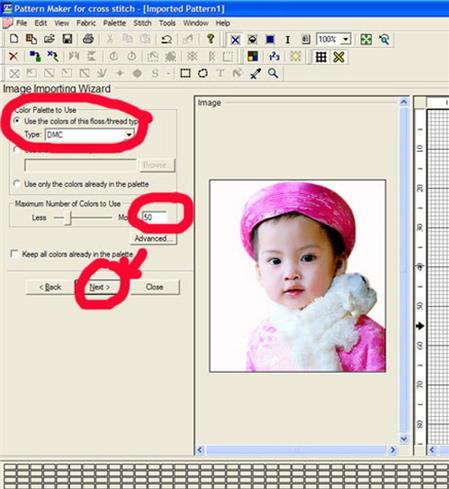Open the Palette menu
Image resolution: width=449 pixels, height=489 pixels.
(x=114, y=23)
